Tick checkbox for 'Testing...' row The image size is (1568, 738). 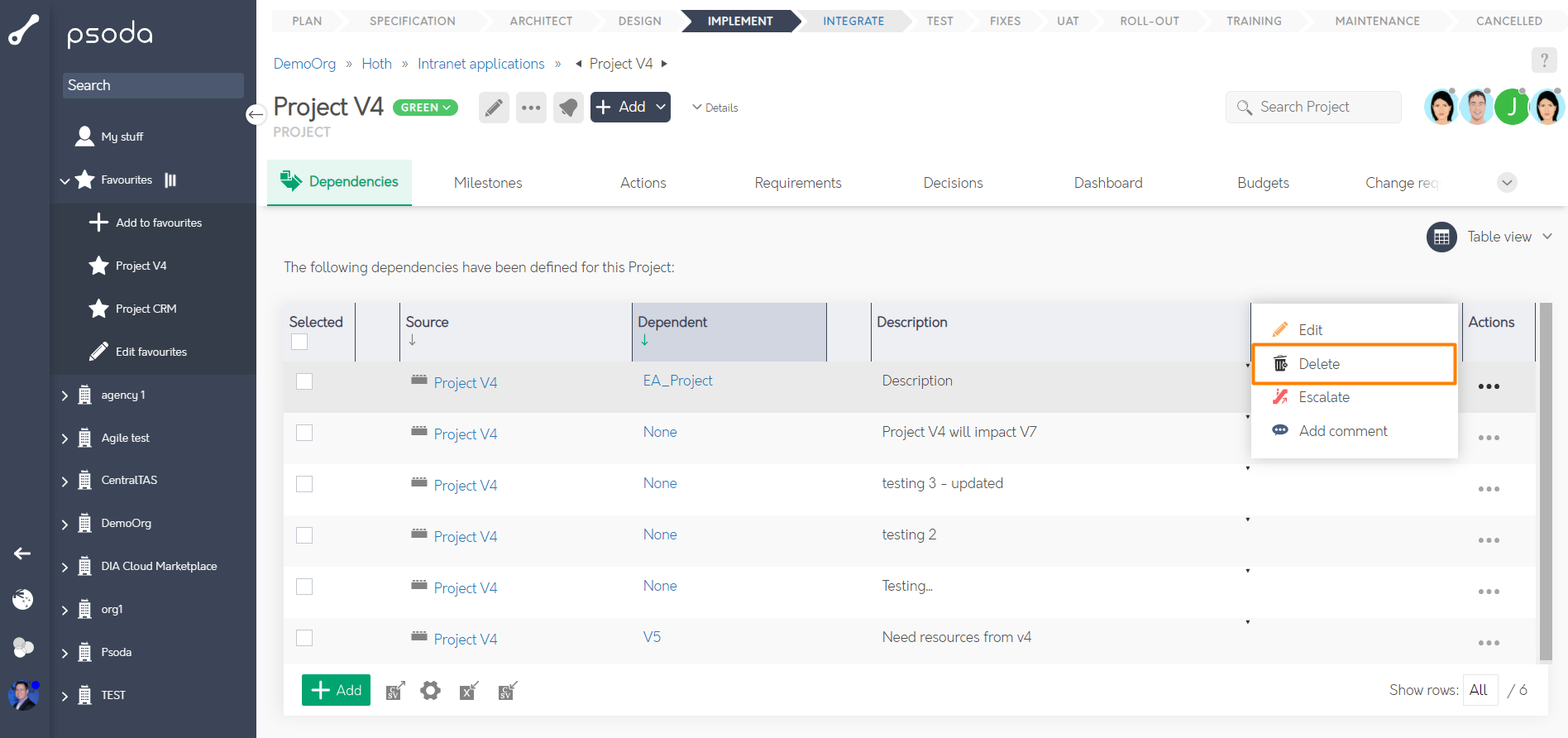click(x=304, y=587)
